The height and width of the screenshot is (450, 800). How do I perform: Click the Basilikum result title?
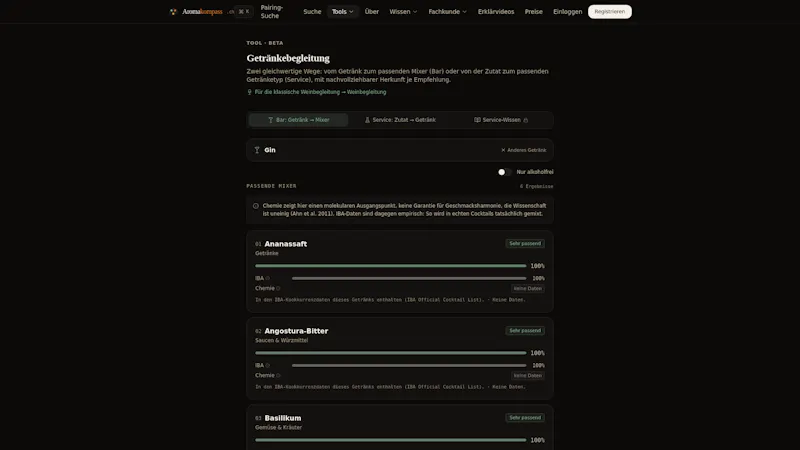[x=283, y=418]
